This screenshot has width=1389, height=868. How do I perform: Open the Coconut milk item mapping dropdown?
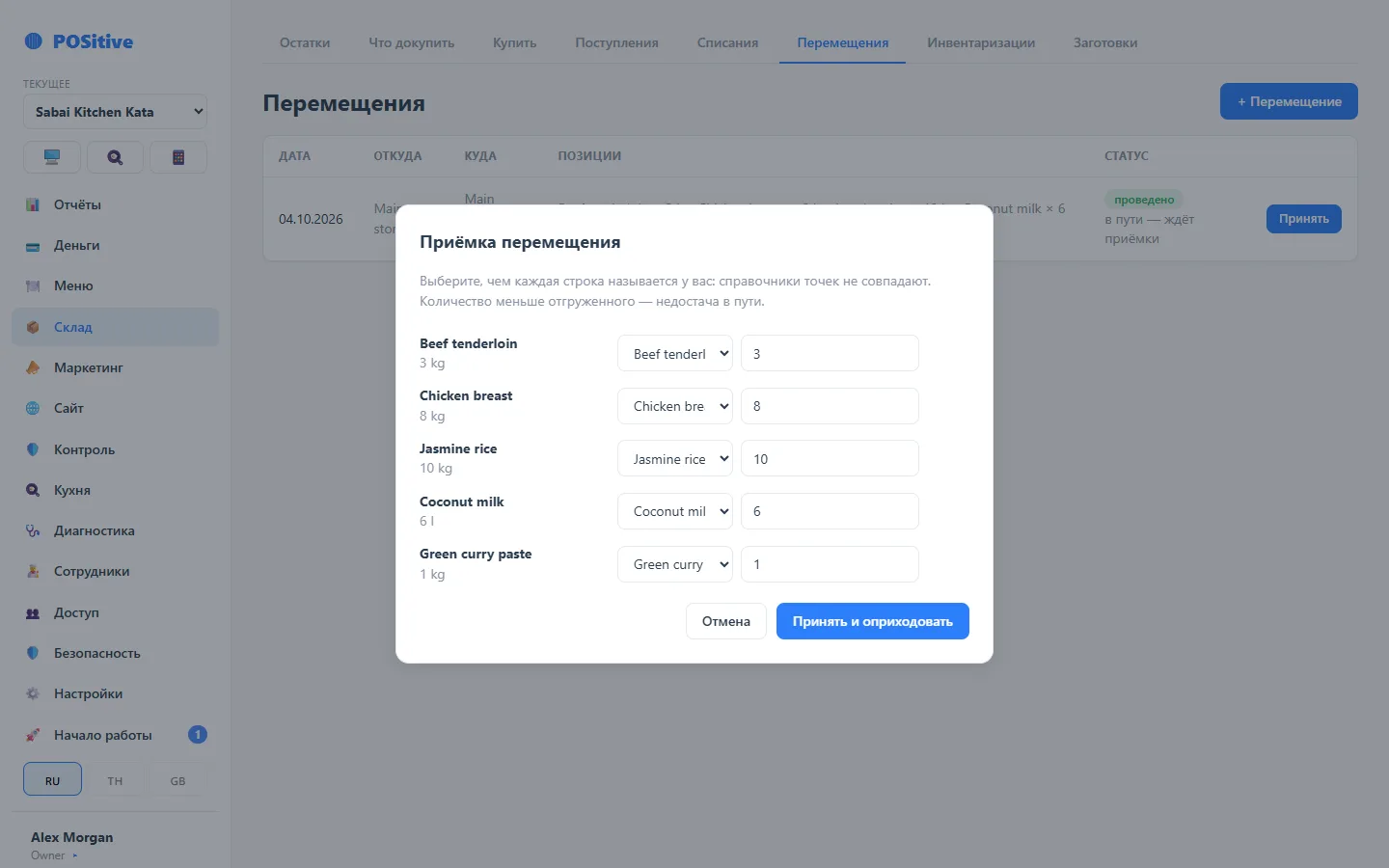coord(675,511)
